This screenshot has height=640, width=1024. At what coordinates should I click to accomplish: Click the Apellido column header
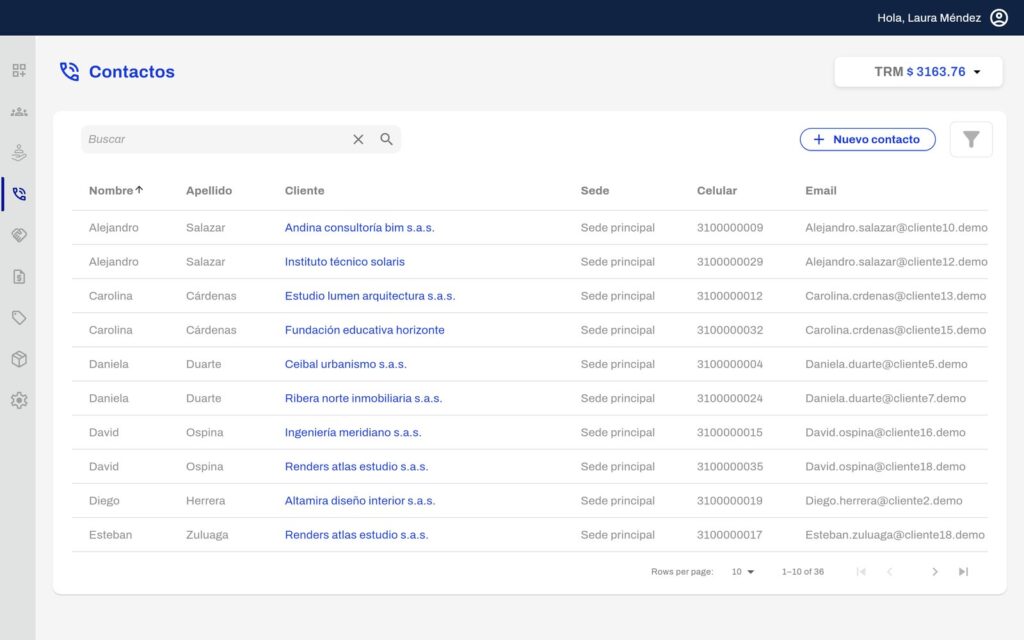click(x=209, y=190)
